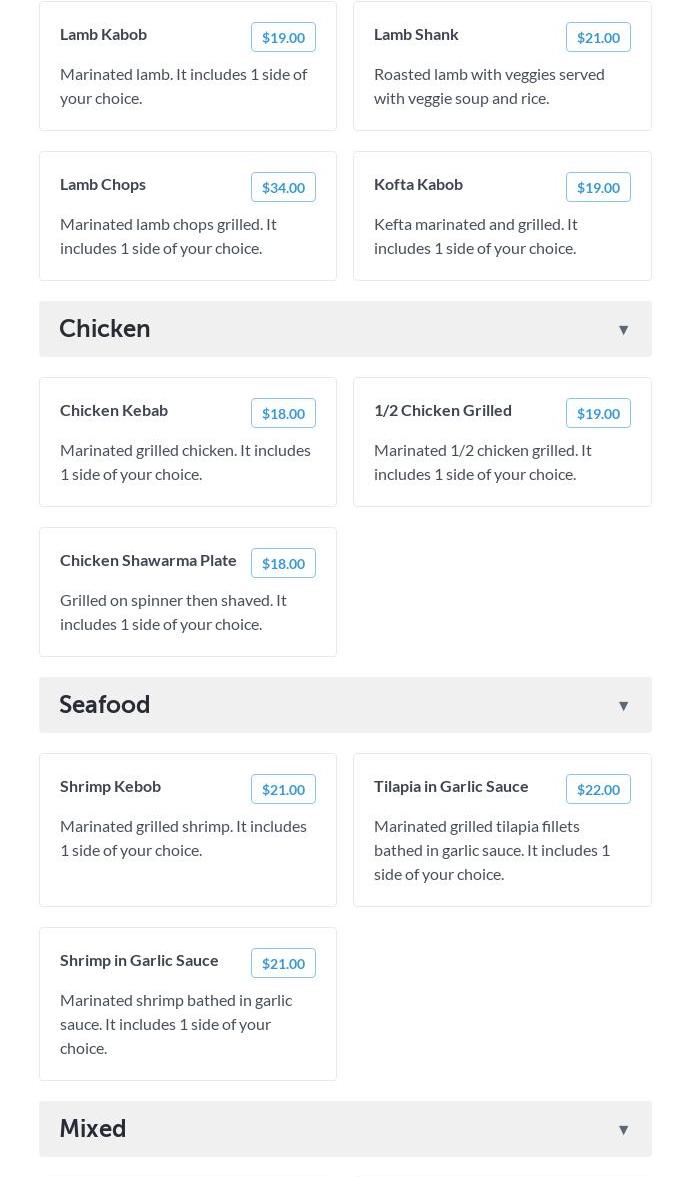Click the Chicken Shawarma Plate $18.00 price
This screenshot has width=690, height=1177.
pos(283,564)
